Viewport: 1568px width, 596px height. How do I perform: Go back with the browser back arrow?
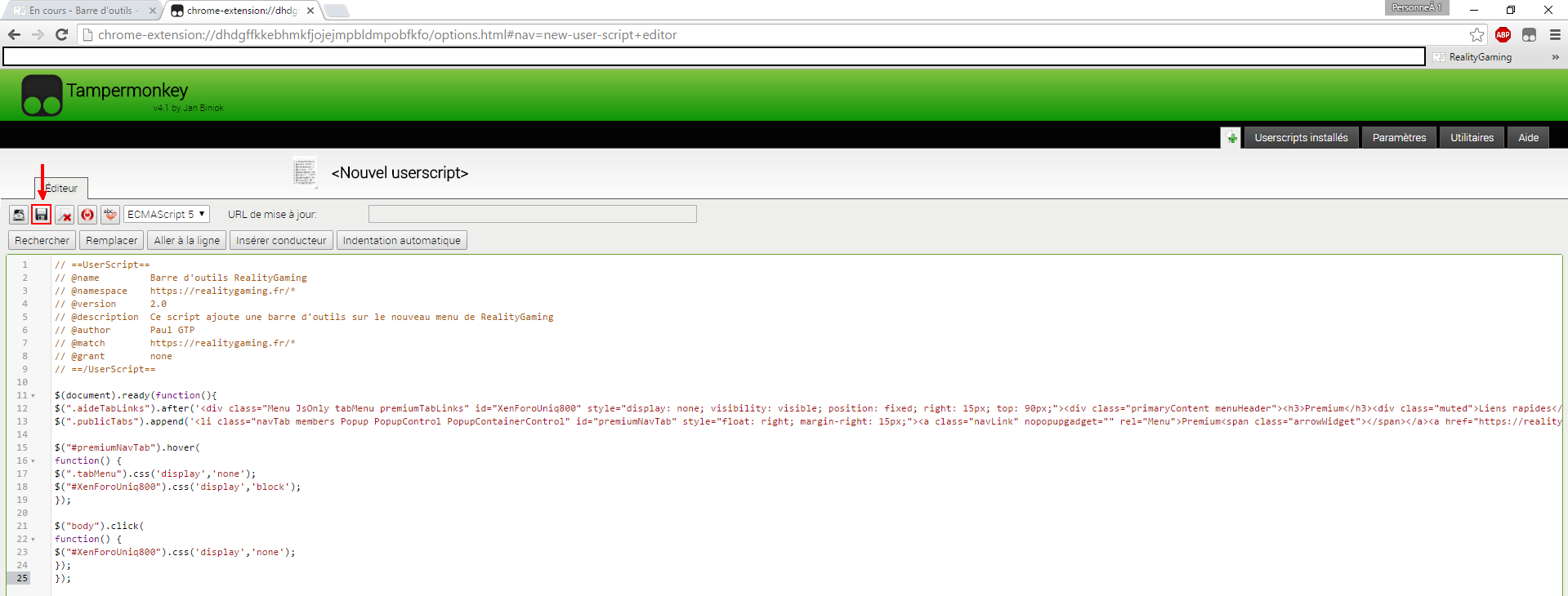[14, 34]
